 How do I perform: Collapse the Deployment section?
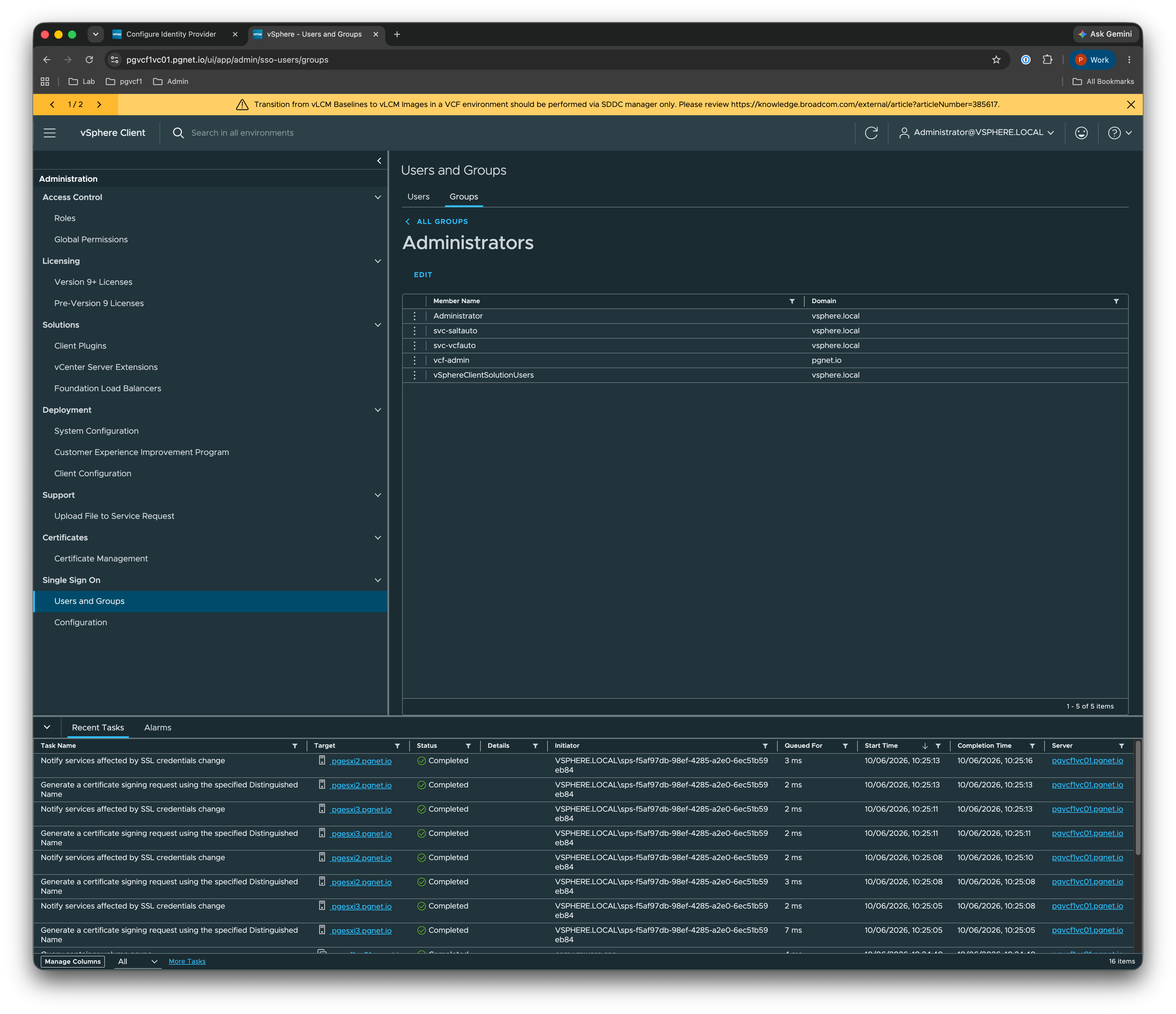tap(378, 410)
